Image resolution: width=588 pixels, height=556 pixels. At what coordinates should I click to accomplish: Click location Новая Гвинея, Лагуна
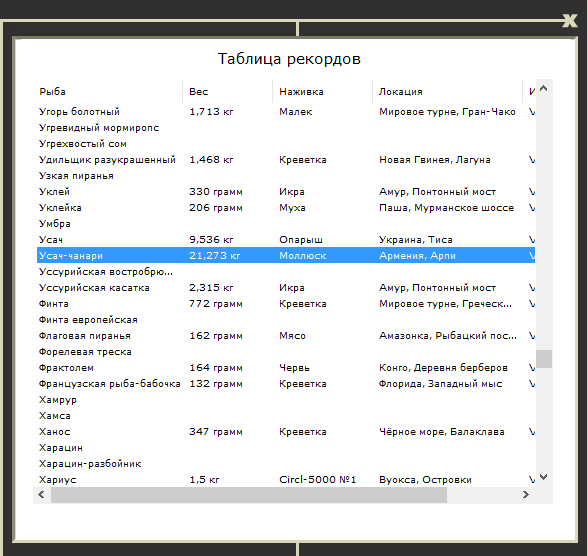[435, 160]
